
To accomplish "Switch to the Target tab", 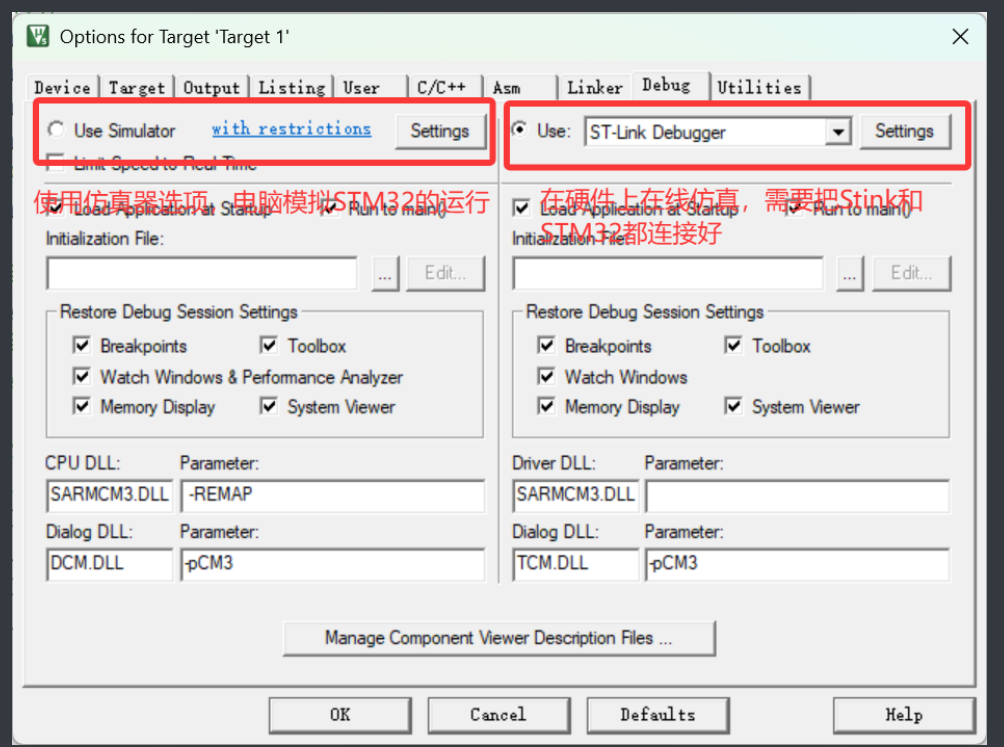I will click(x=136, y=88).
